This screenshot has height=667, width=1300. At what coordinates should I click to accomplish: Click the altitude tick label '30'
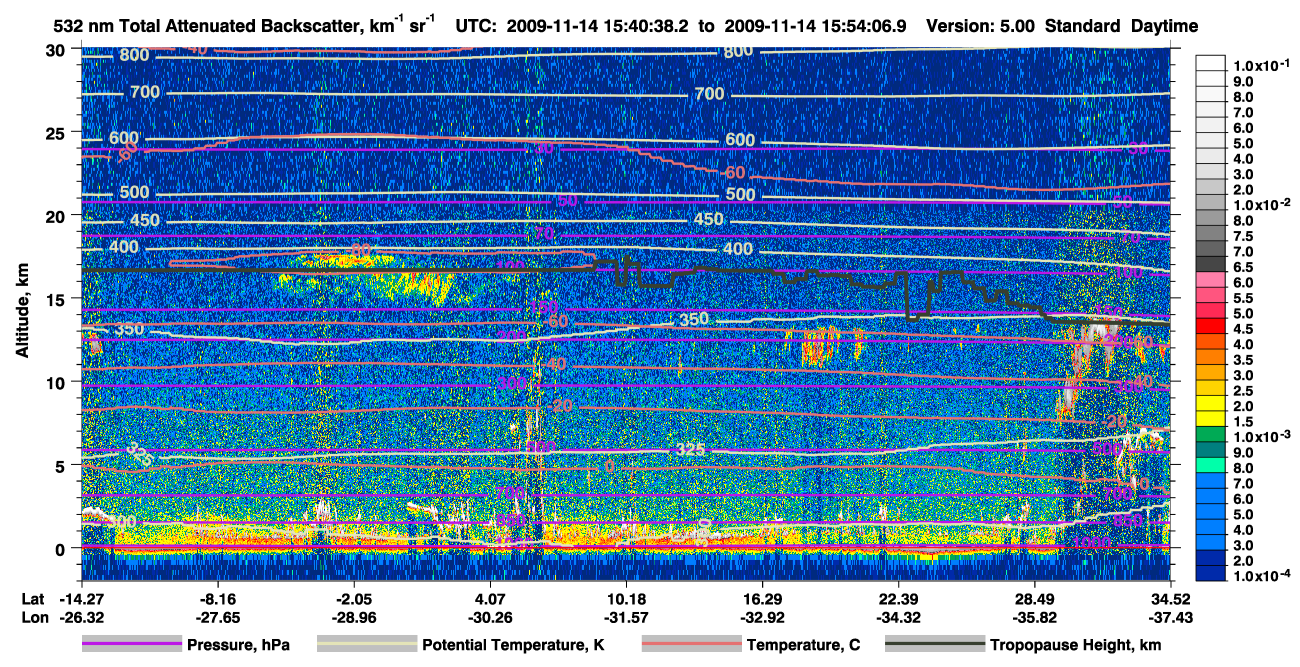coord(58,49)
